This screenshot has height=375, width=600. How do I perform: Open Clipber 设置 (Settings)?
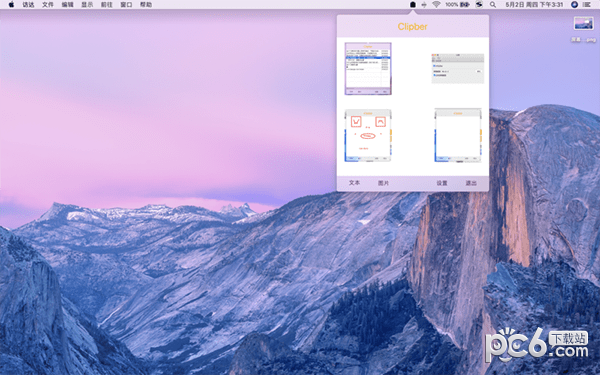[x=442, y=183]
